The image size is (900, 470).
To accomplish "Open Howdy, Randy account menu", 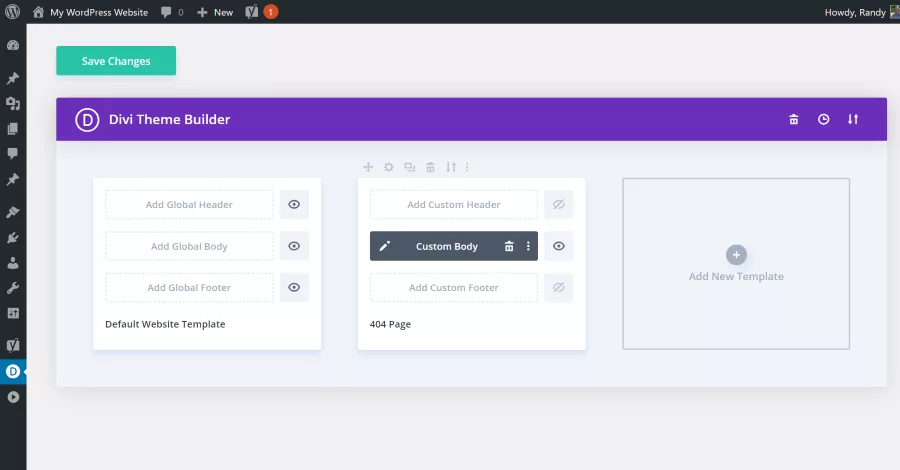I will pos(862,12).
